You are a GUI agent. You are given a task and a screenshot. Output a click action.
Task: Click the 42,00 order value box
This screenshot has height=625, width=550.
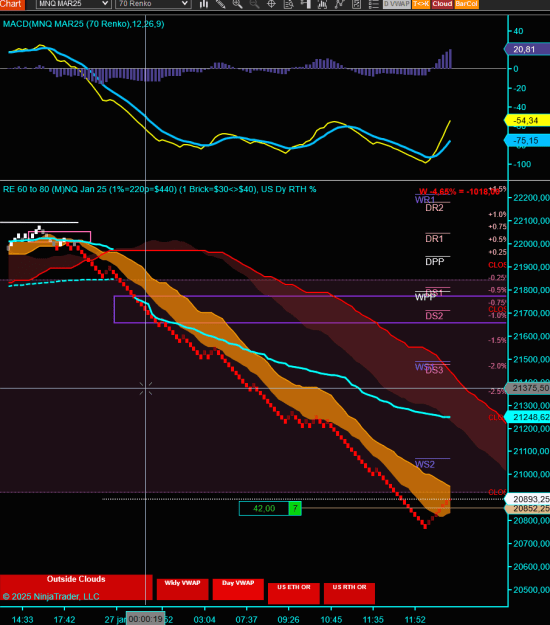point(264,509)
